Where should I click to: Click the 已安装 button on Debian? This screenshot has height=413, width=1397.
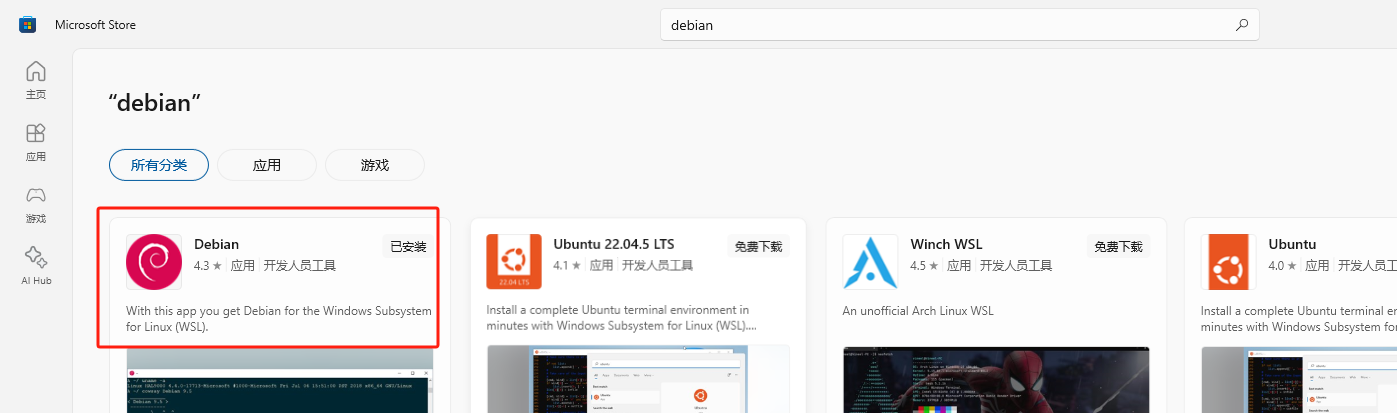[408, 246]
